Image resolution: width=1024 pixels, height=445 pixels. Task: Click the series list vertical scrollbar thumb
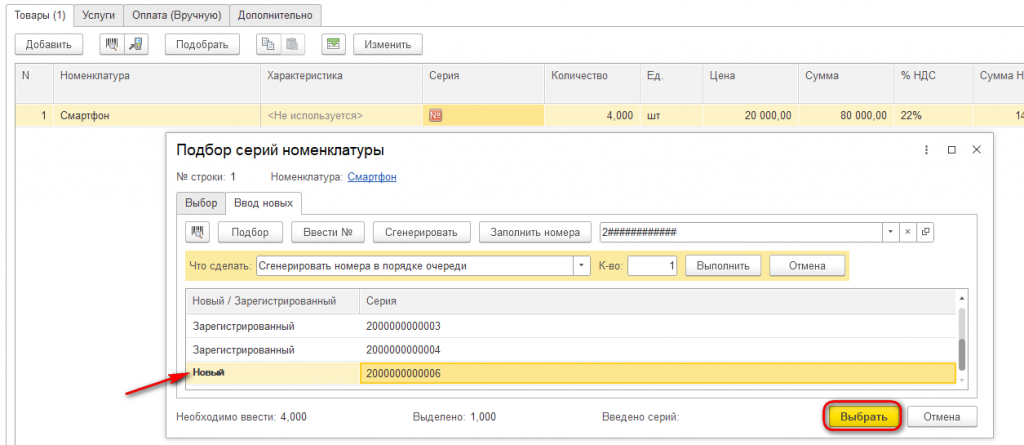961,355
